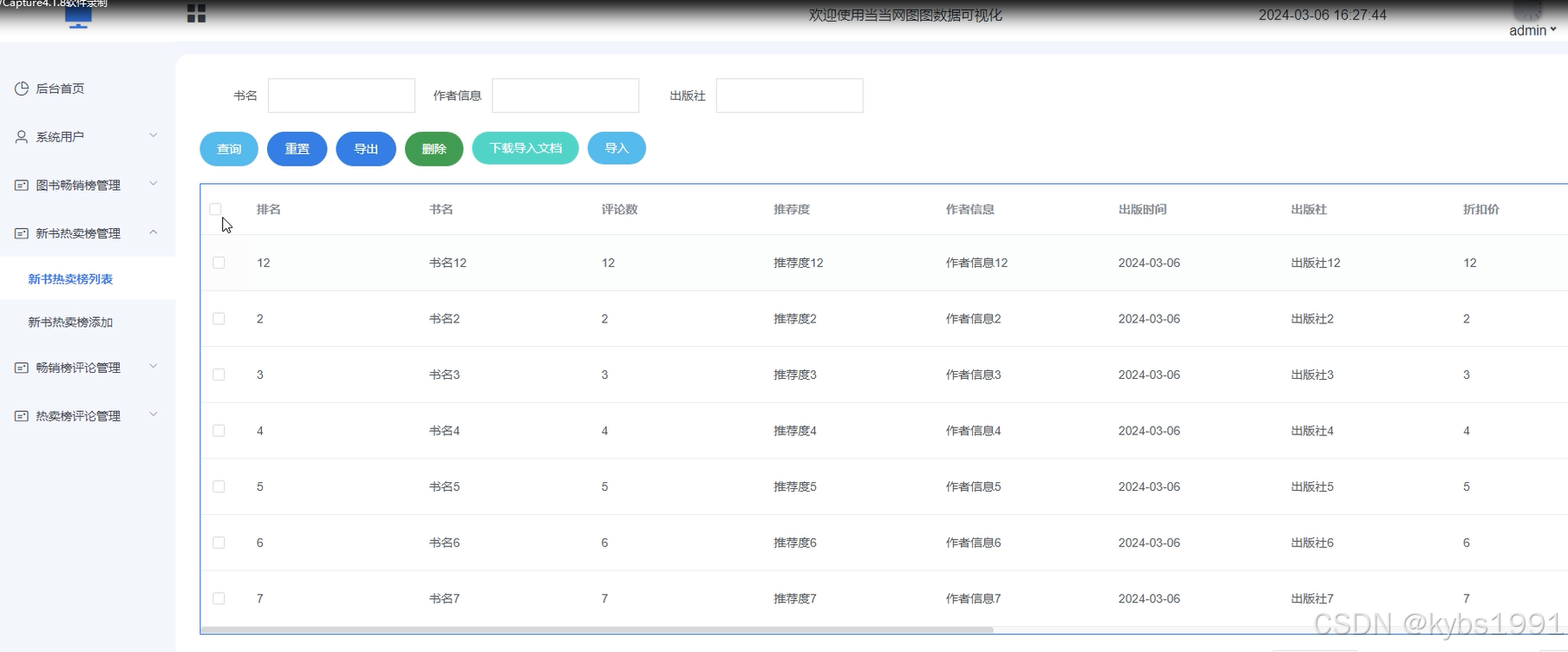Click the 重置 reset button
The image size is (1568, 652).
point(297,148)
